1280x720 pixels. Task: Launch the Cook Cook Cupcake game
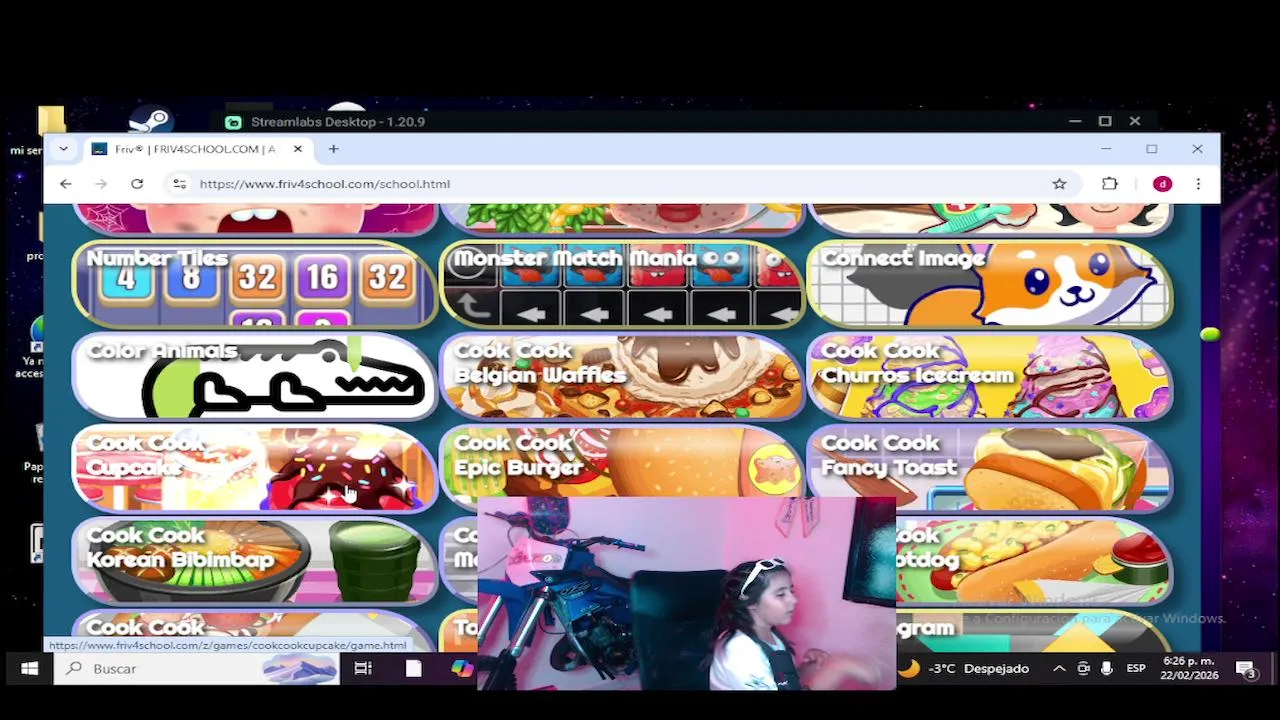(255, 468)
